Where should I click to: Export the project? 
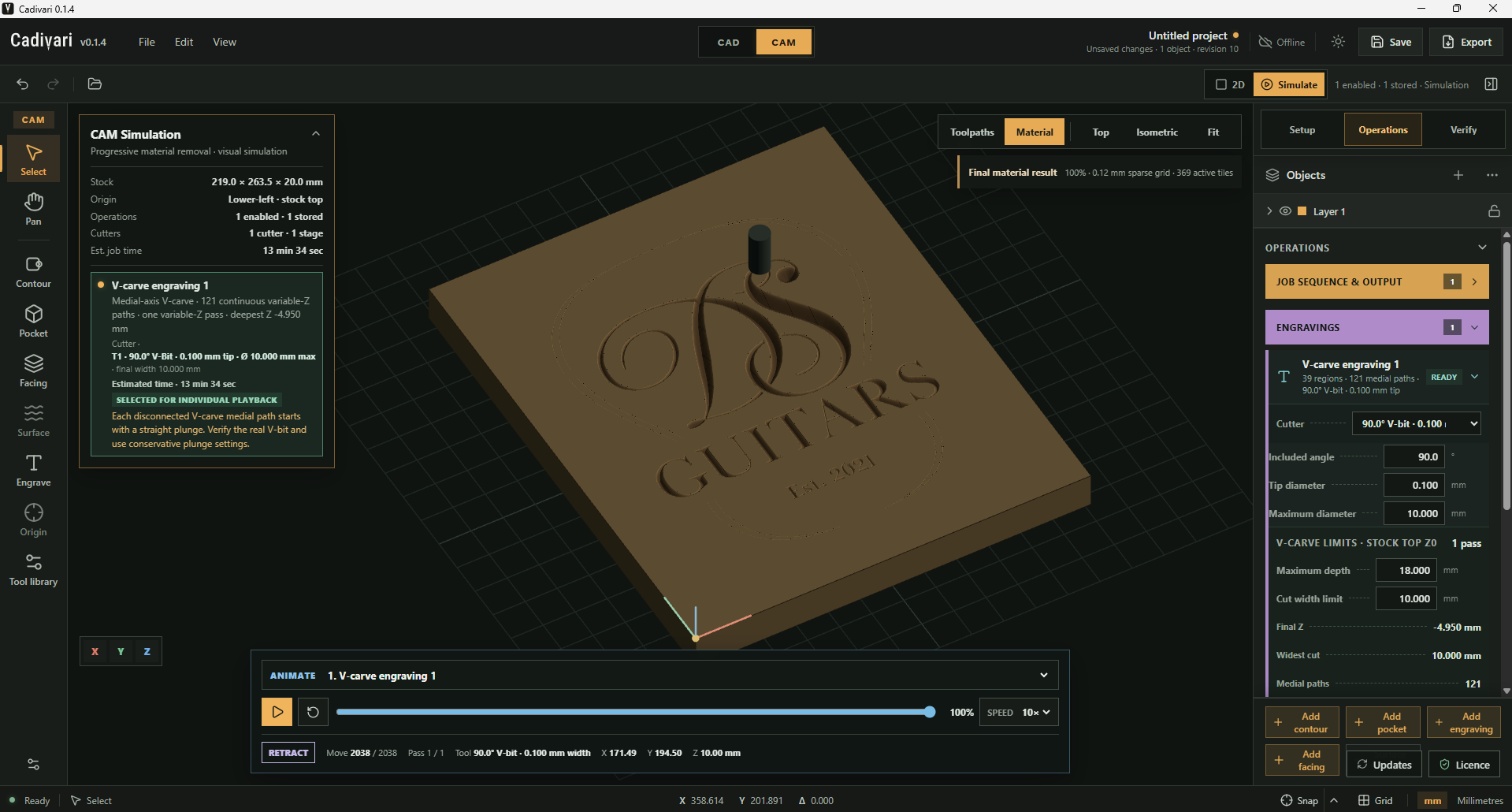click(1467, 42)
